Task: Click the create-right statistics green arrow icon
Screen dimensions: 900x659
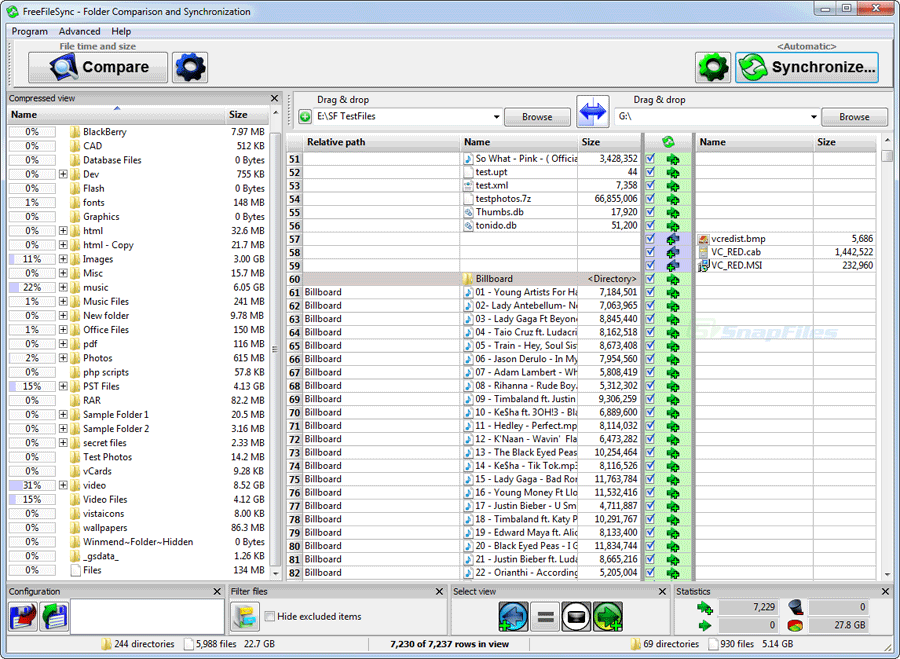Action: 704,607
